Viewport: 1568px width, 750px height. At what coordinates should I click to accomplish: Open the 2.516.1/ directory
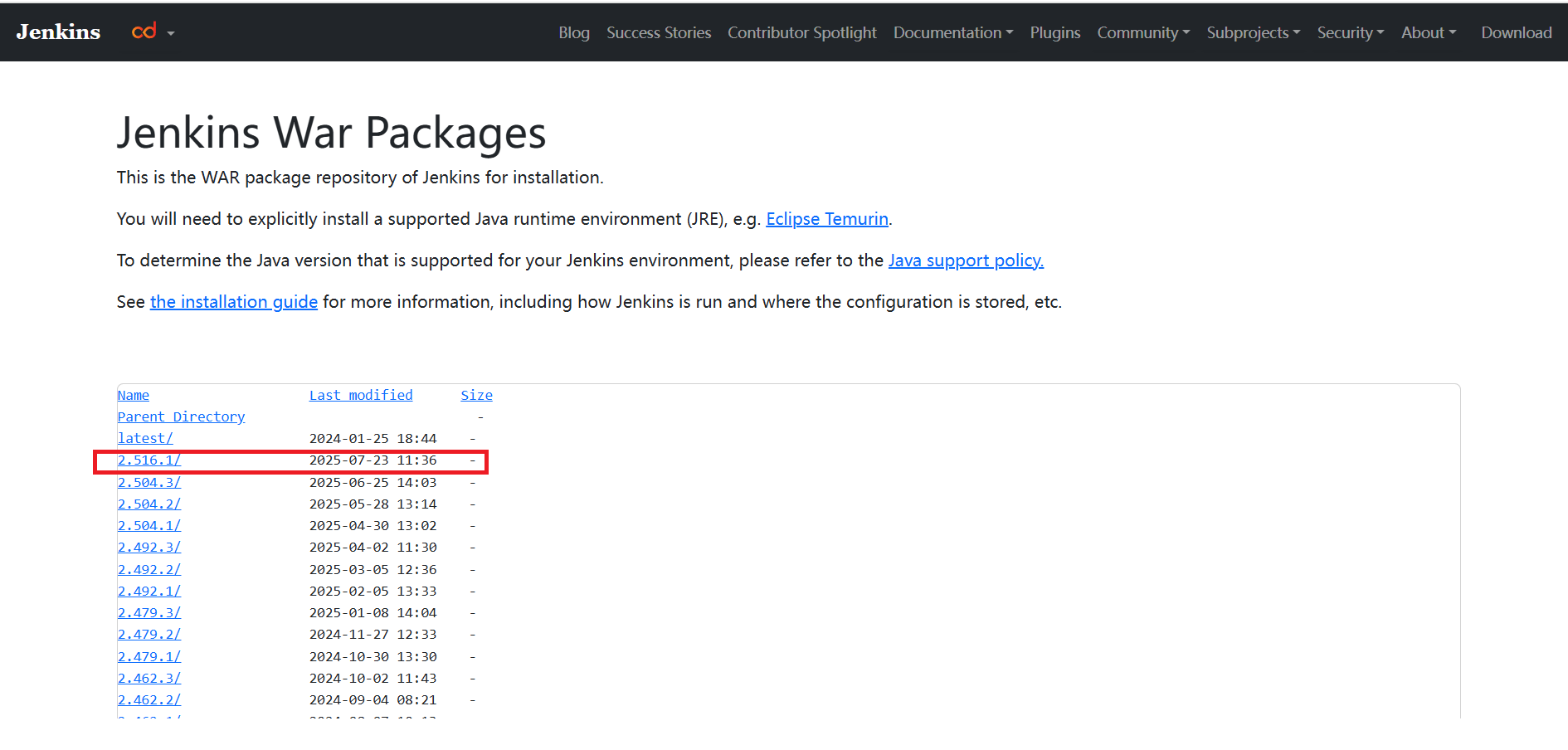pyautogui.click(x=149, y=460)
